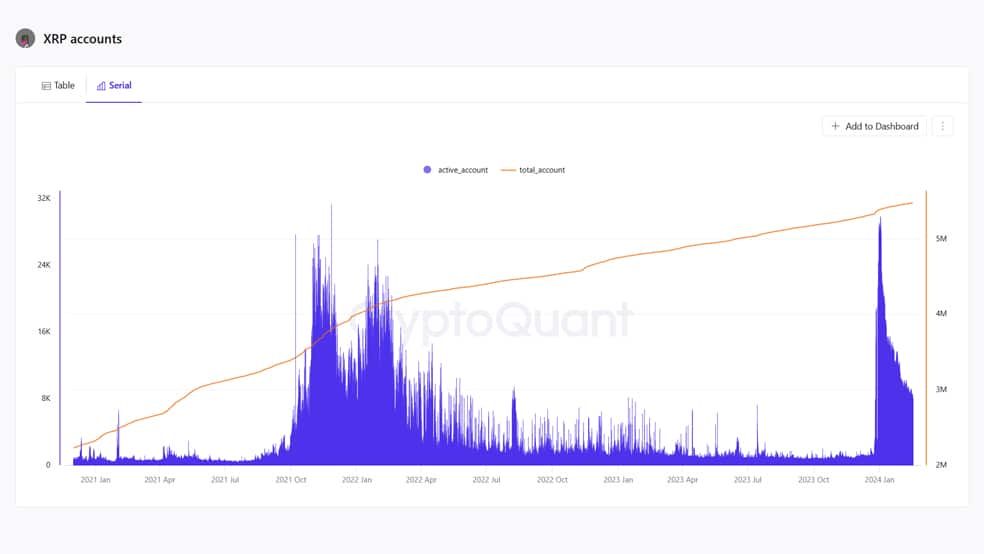This screenshot has width=984, height=554.
Task: Click the 32K left axis label
Action: pos(44,198)
